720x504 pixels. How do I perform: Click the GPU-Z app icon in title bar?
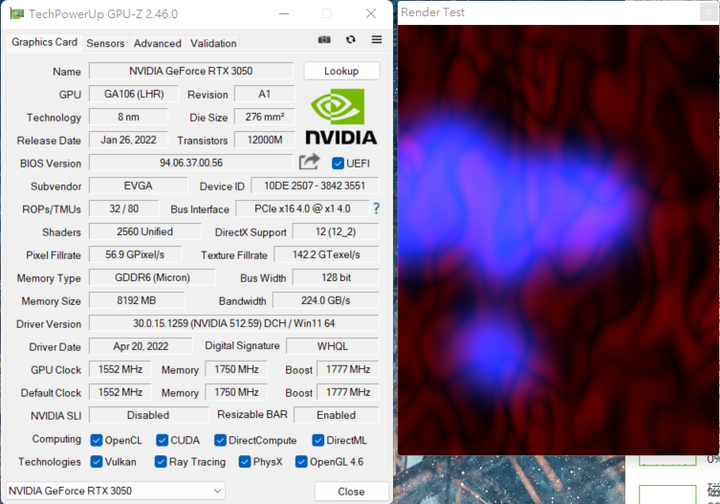16,14
